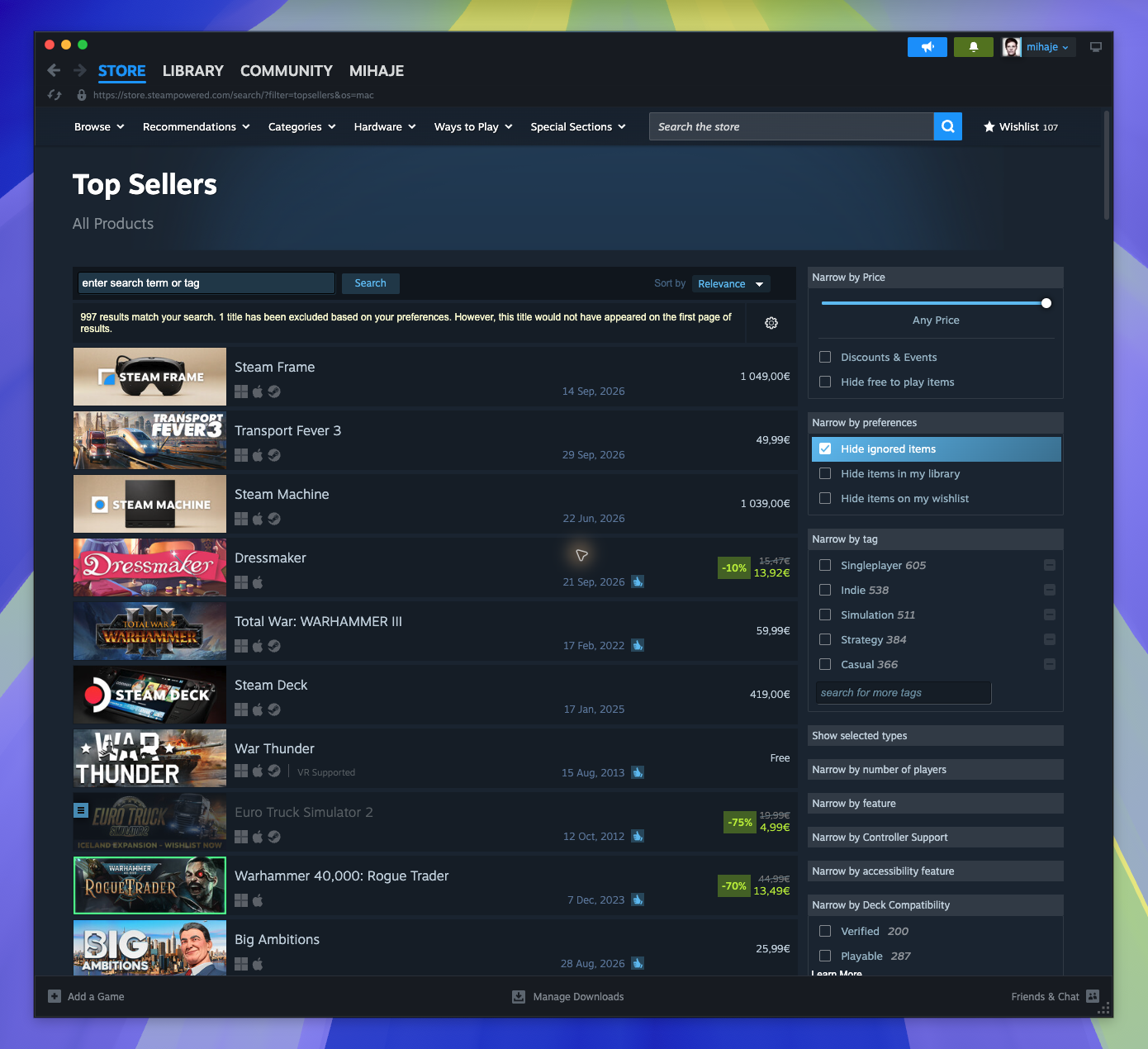Open the Steam Deck listing title
Image resolution: width=1148 pixels, height=1049 pixels.
point(271,685)
